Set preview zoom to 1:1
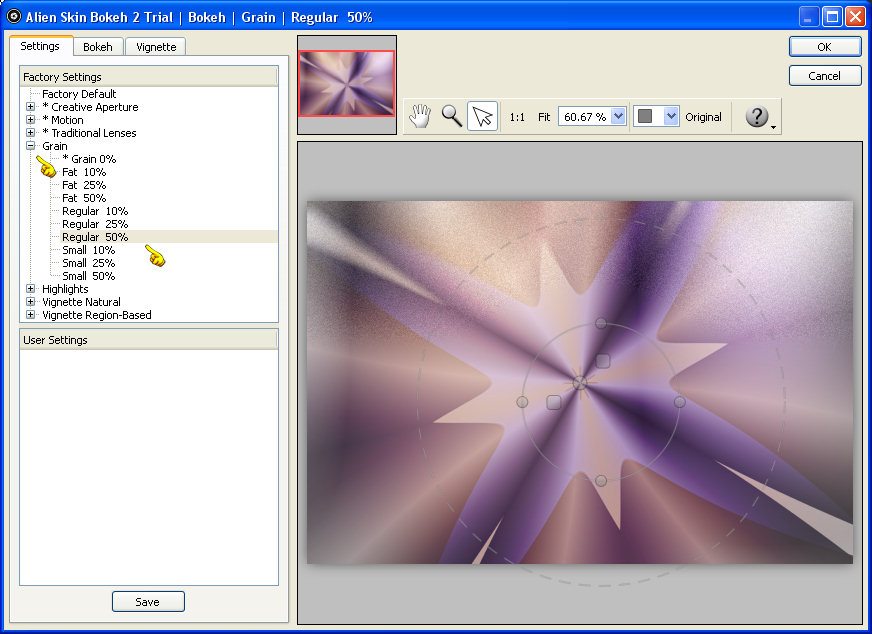 click(x=517, y=117)
